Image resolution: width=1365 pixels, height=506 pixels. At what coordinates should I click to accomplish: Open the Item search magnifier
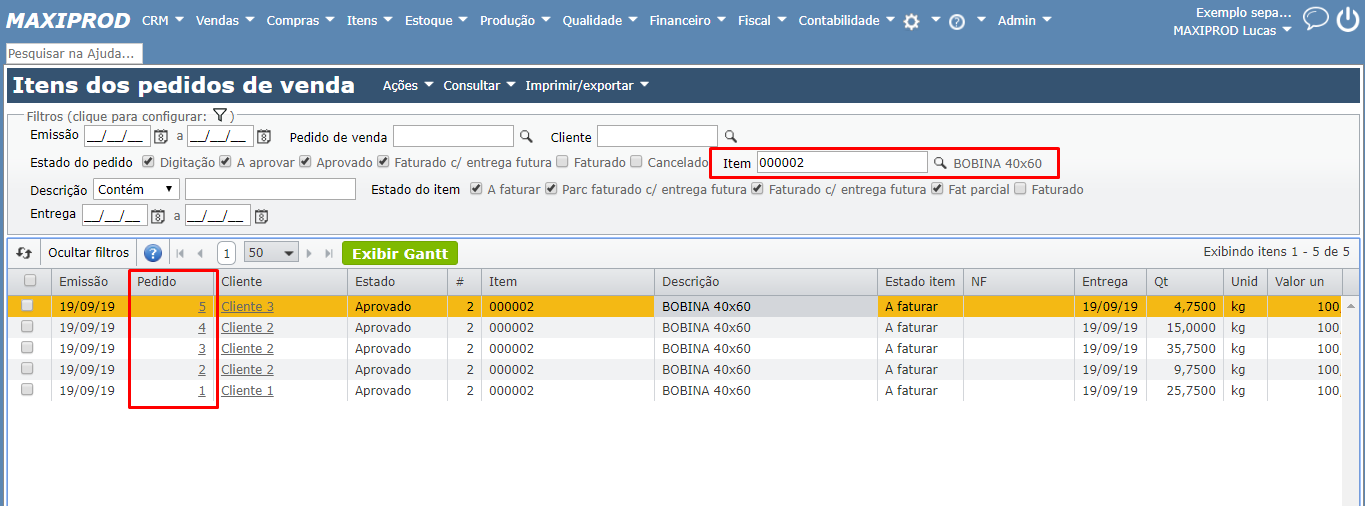(940, 163)
